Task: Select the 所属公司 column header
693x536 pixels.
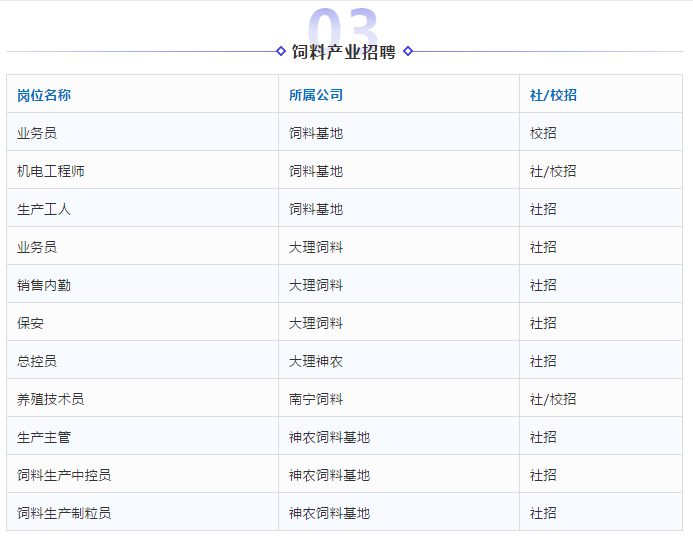Action: point(316,95)
